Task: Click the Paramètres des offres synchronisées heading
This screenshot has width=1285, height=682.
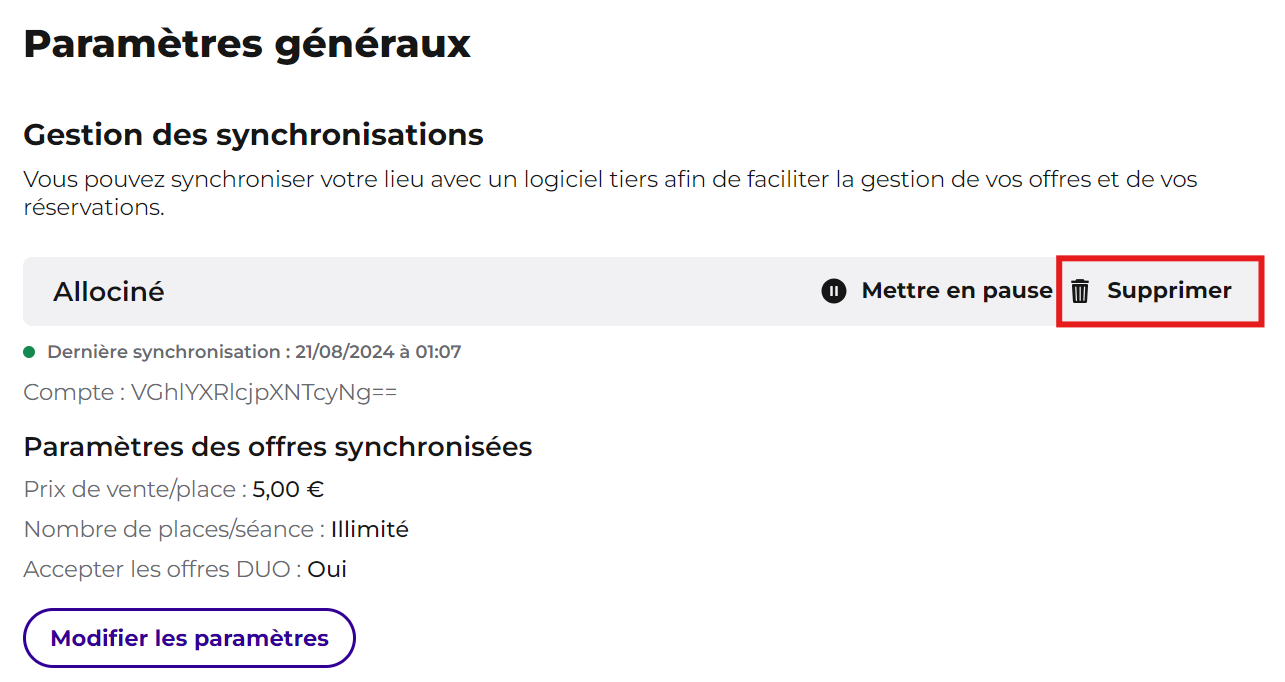Action: point(278,447)
